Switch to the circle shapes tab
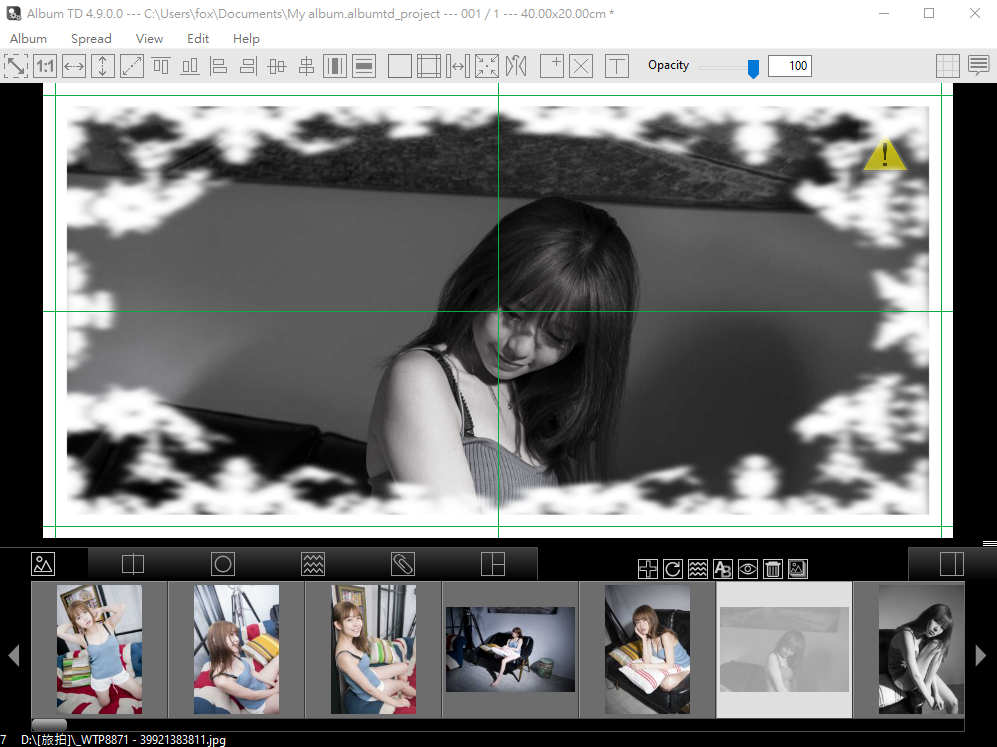997x747 pixels. point(223,564)
